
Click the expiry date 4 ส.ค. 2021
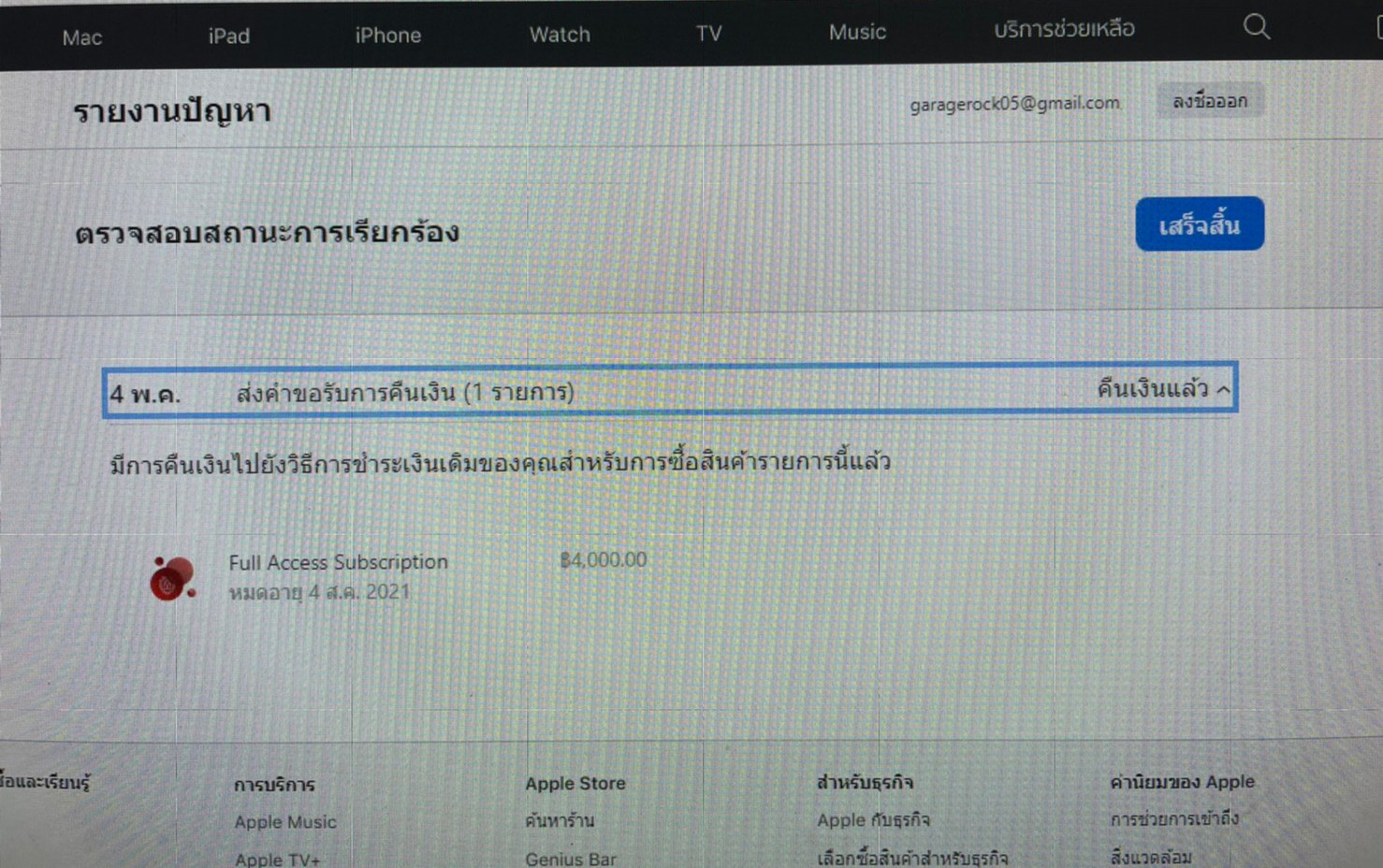pyautogui.click(x=359, y=592)
